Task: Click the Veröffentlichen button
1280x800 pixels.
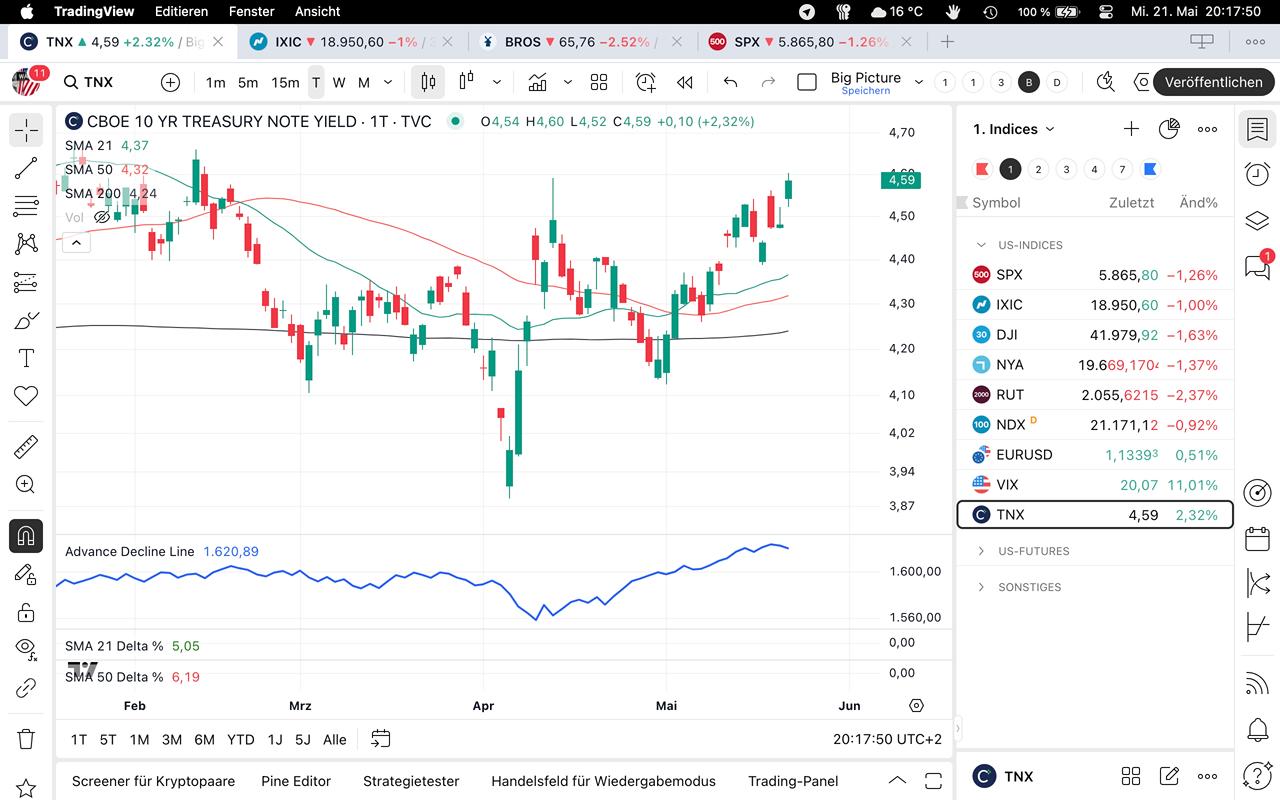Action: tap(1213, 82)
